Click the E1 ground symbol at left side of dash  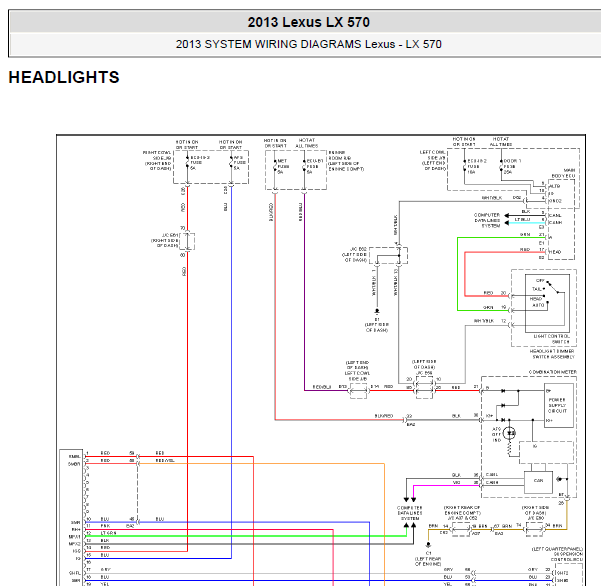pos(377,310)
